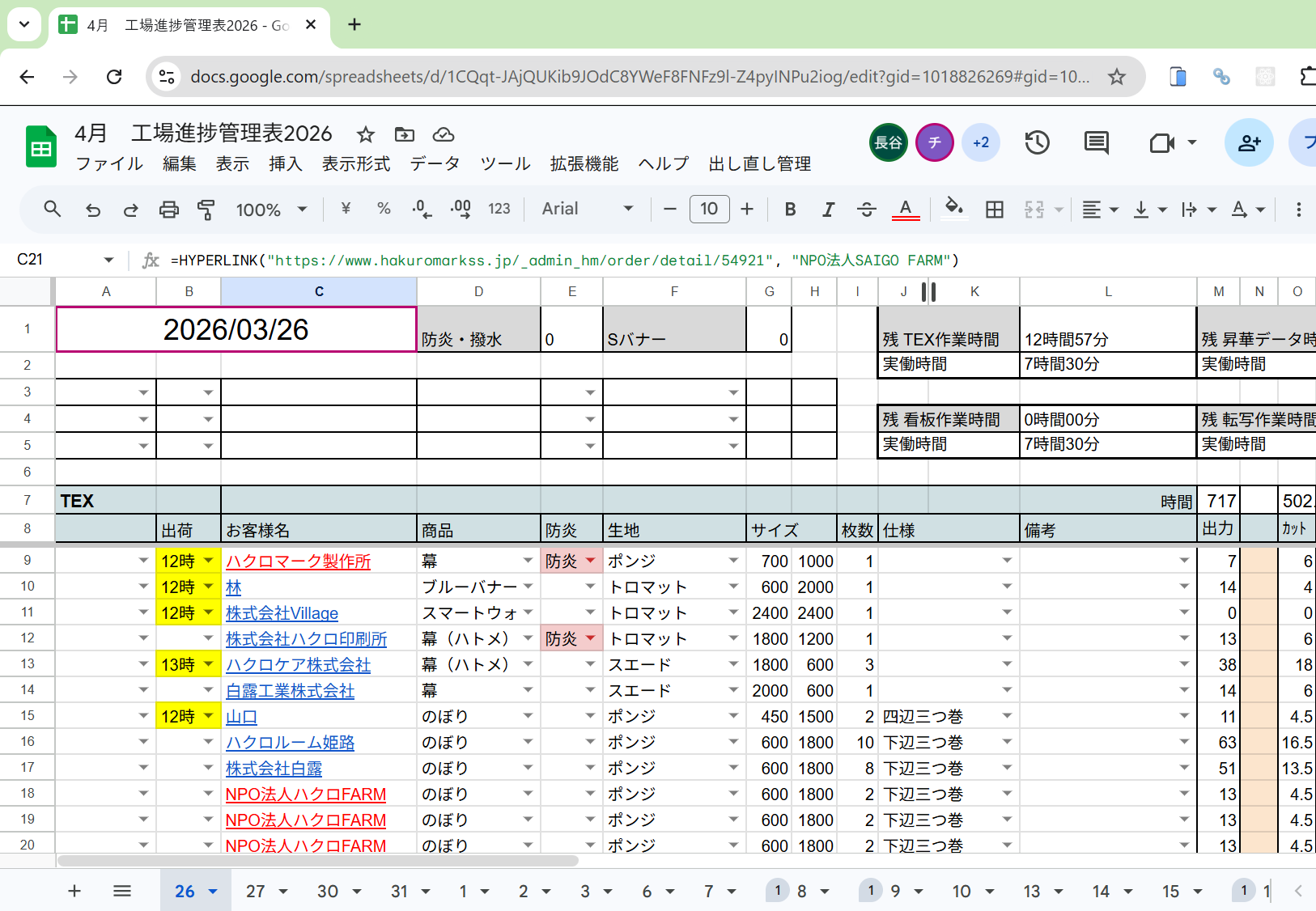The width and height of the screenshot is (1316, 911).
Task: Click the horizontal scrollbar
Action: pos(318,861)
